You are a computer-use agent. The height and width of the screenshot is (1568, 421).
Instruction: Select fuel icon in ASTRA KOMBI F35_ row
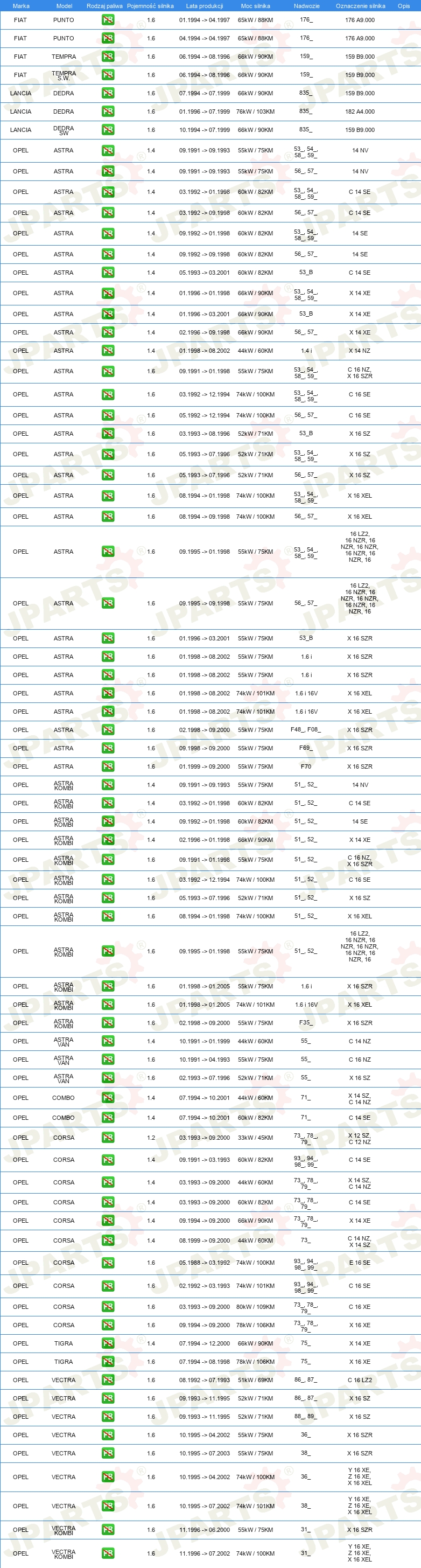coord(108,1022)
